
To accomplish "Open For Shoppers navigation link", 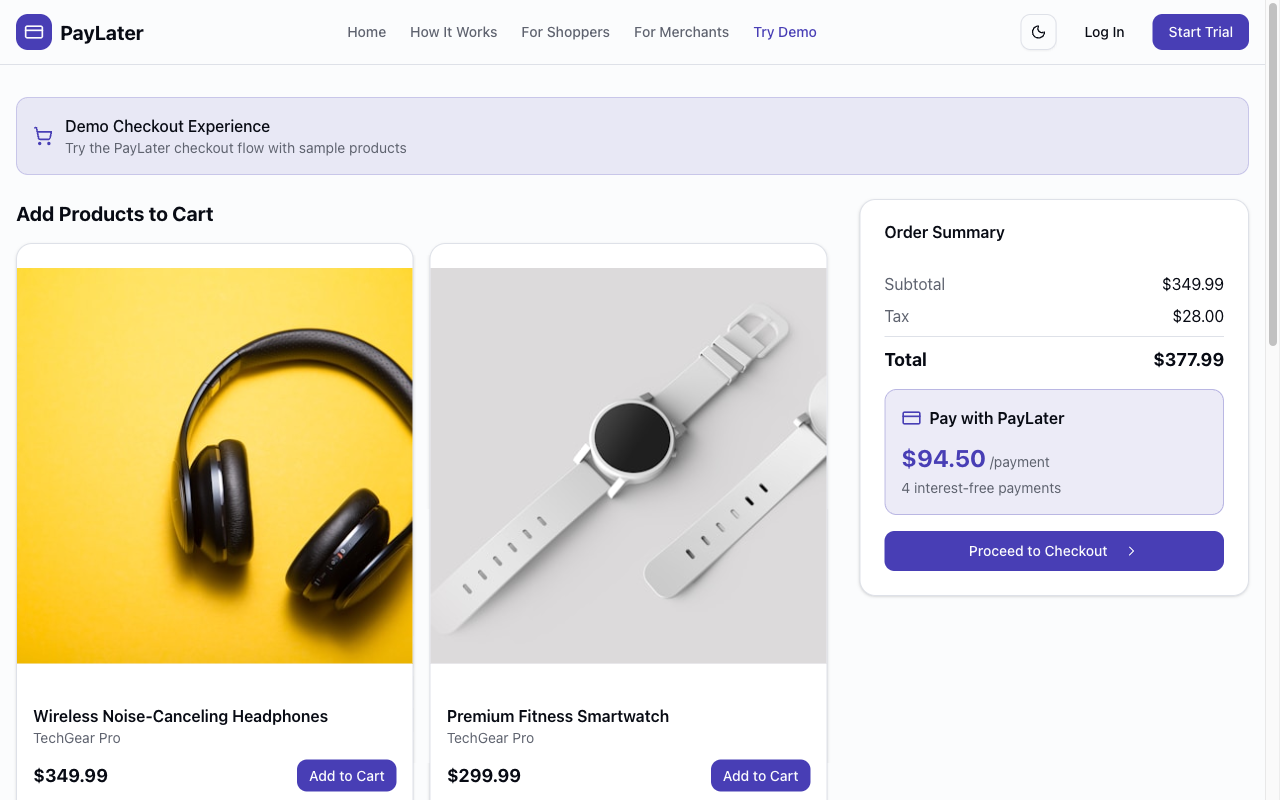I will point(565,32).
